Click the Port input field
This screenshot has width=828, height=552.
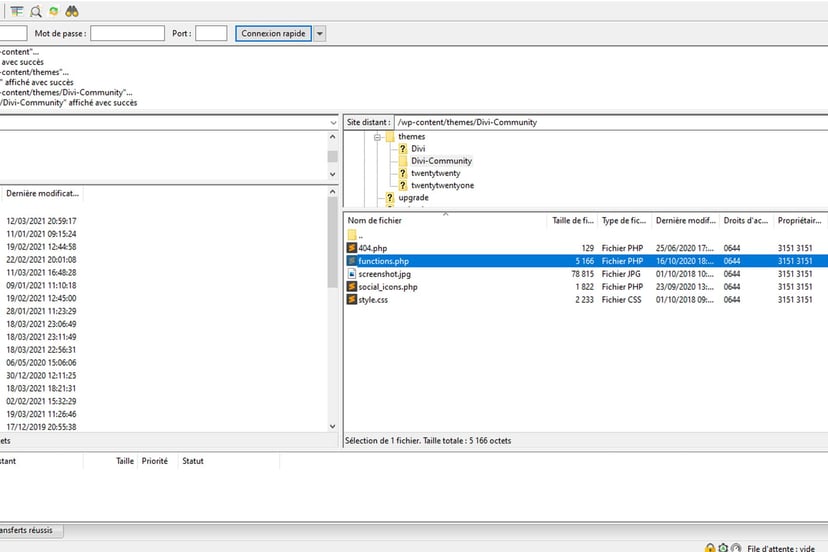211,33
